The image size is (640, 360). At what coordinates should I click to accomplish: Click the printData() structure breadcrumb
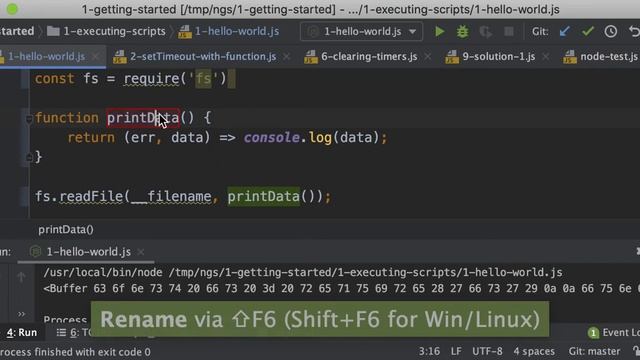pos(66,230)
